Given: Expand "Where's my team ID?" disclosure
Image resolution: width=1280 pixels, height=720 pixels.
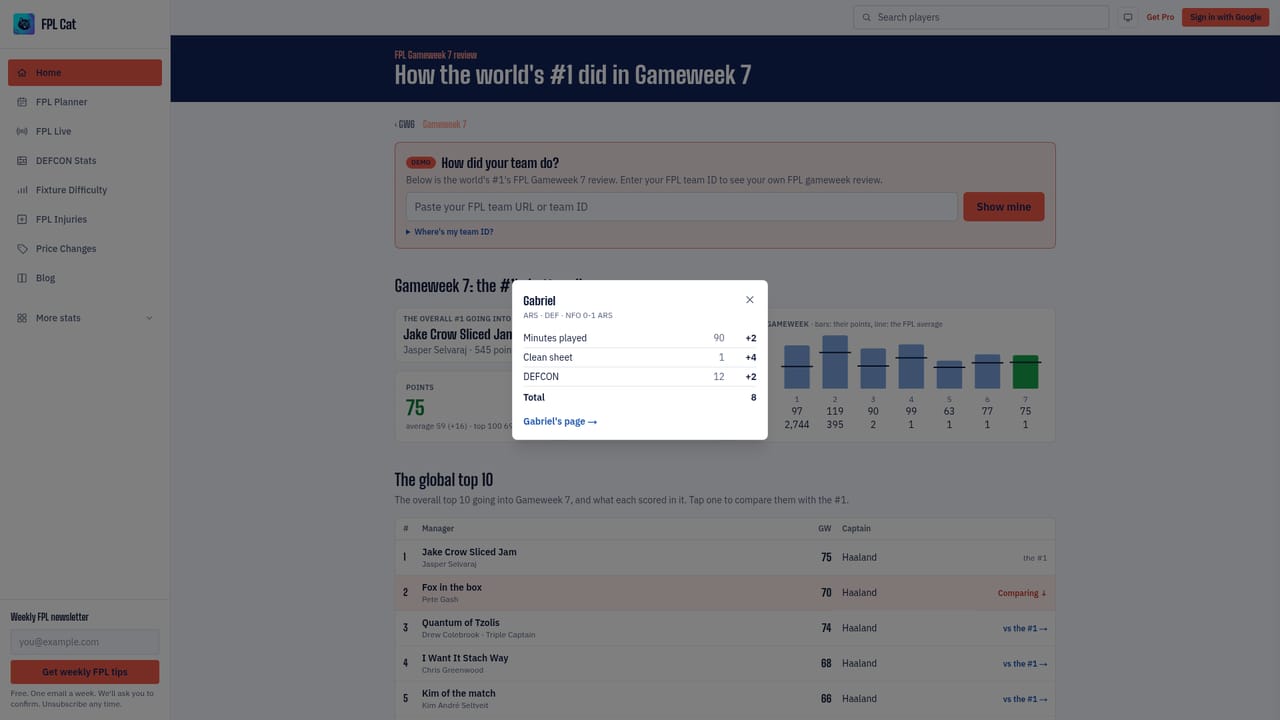Looking at the screenshot, I should click(x=450, y=232).
